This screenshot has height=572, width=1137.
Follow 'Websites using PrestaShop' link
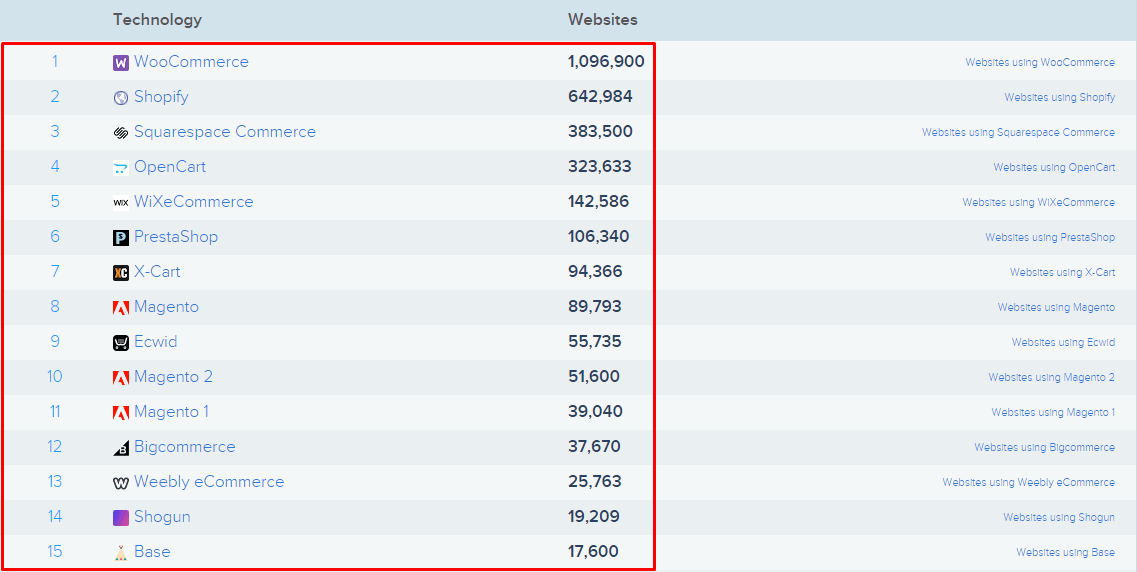point(1050,237)
